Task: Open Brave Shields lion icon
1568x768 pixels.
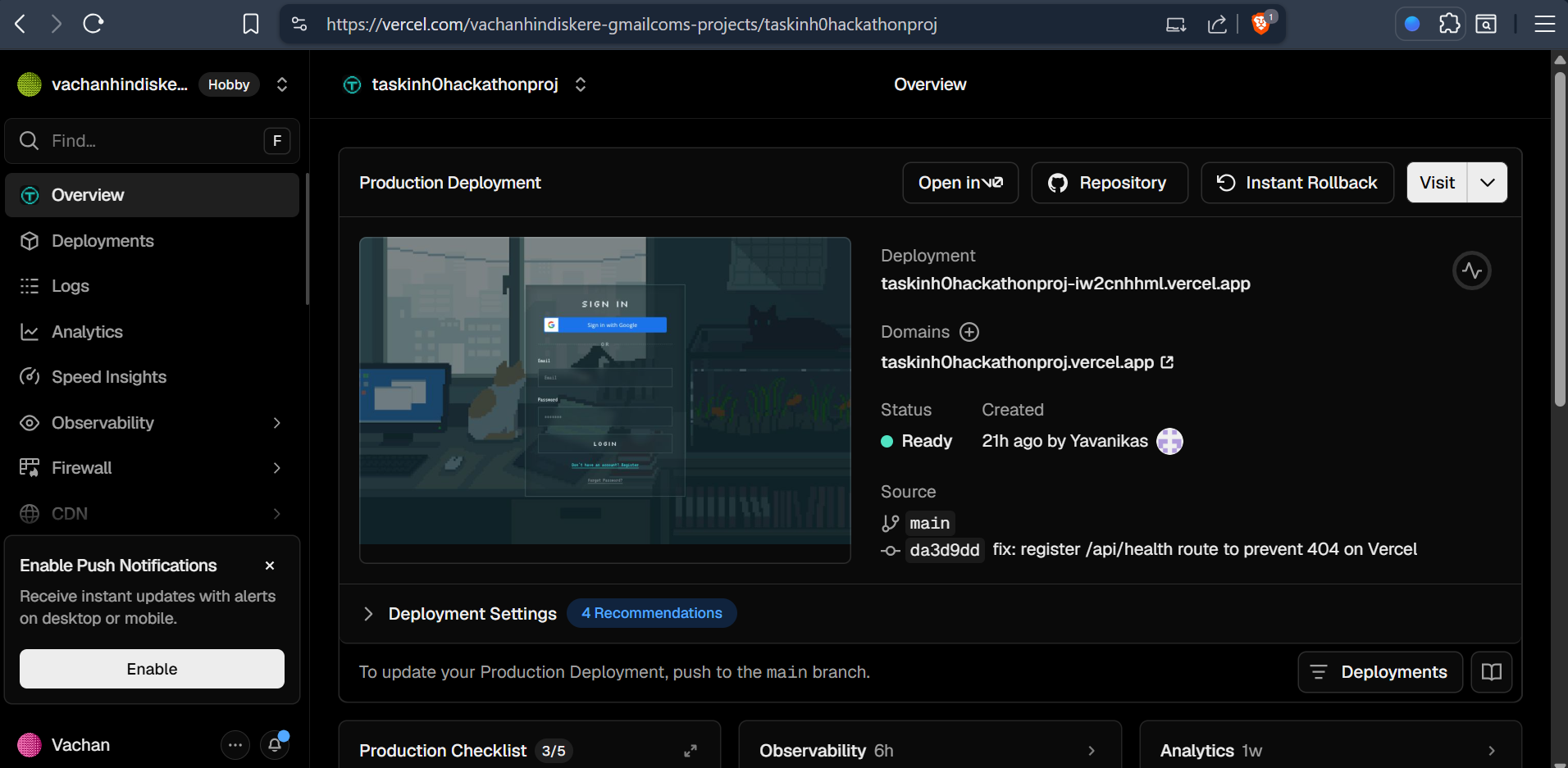Action: coord(1261,24)
